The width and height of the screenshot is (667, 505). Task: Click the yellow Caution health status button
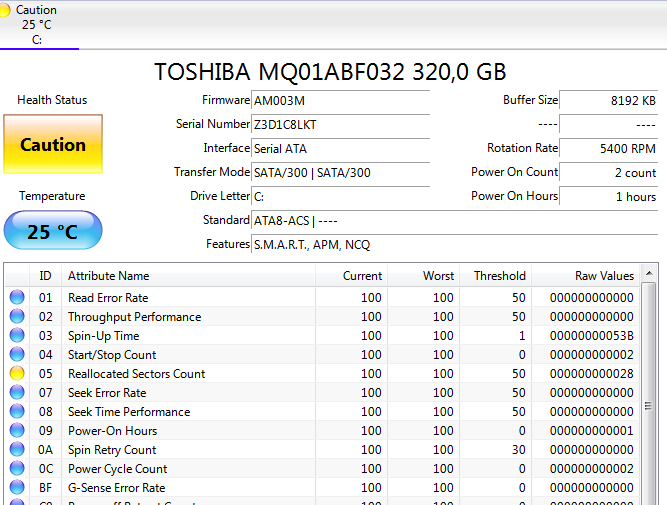pyautogui.click(x=53, y=144)
